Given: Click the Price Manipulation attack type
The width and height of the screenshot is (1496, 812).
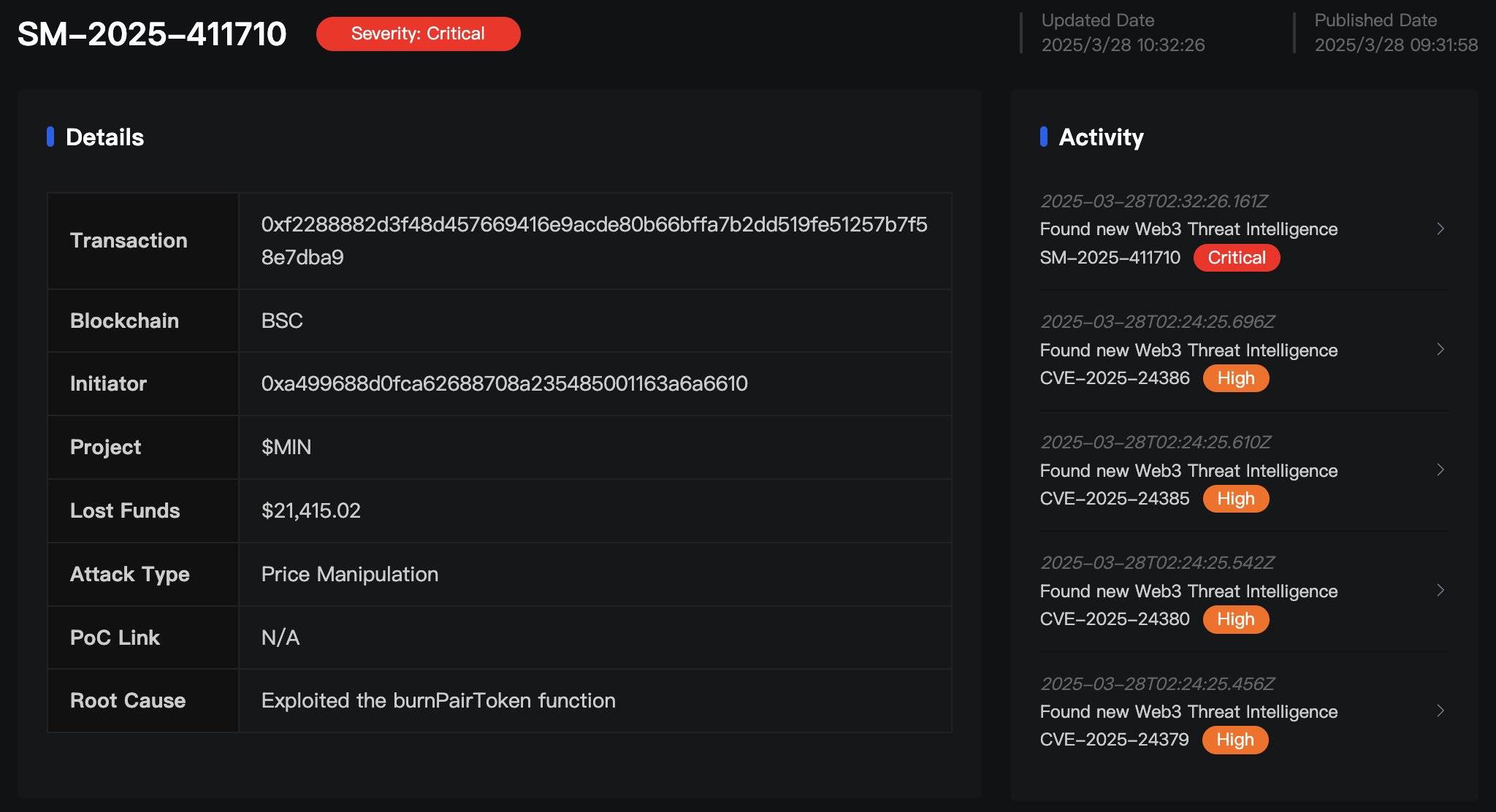Looking at the screenshot, I should point(349,574).
